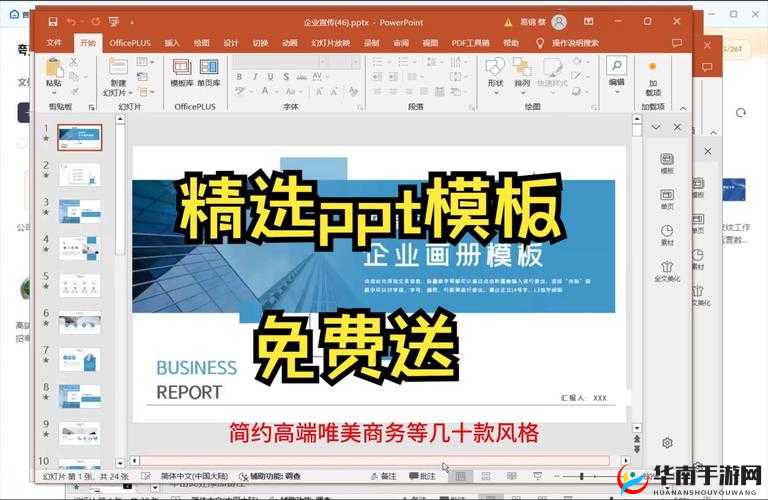Click 模板 icon in right side pane

pos(667,160)
